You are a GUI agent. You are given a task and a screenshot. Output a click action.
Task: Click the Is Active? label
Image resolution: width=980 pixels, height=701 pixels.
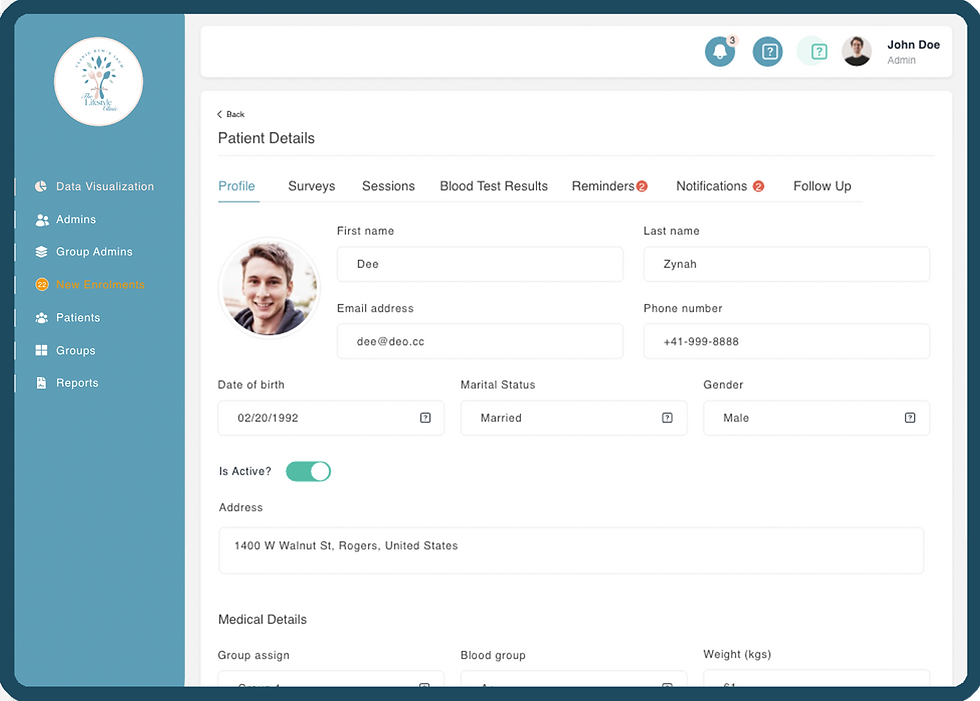tap(245, 471)
